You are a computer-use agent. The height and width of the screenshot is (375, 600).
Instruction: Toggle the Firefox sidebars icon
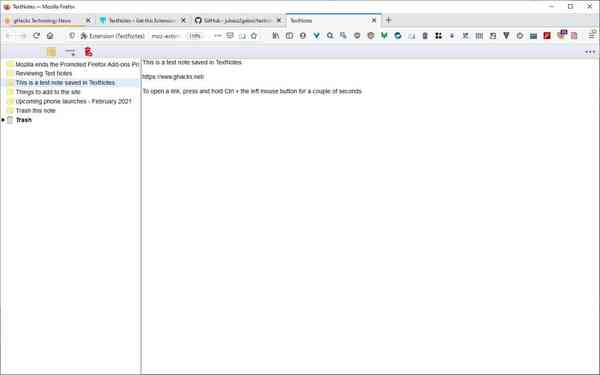coord(289,36)
